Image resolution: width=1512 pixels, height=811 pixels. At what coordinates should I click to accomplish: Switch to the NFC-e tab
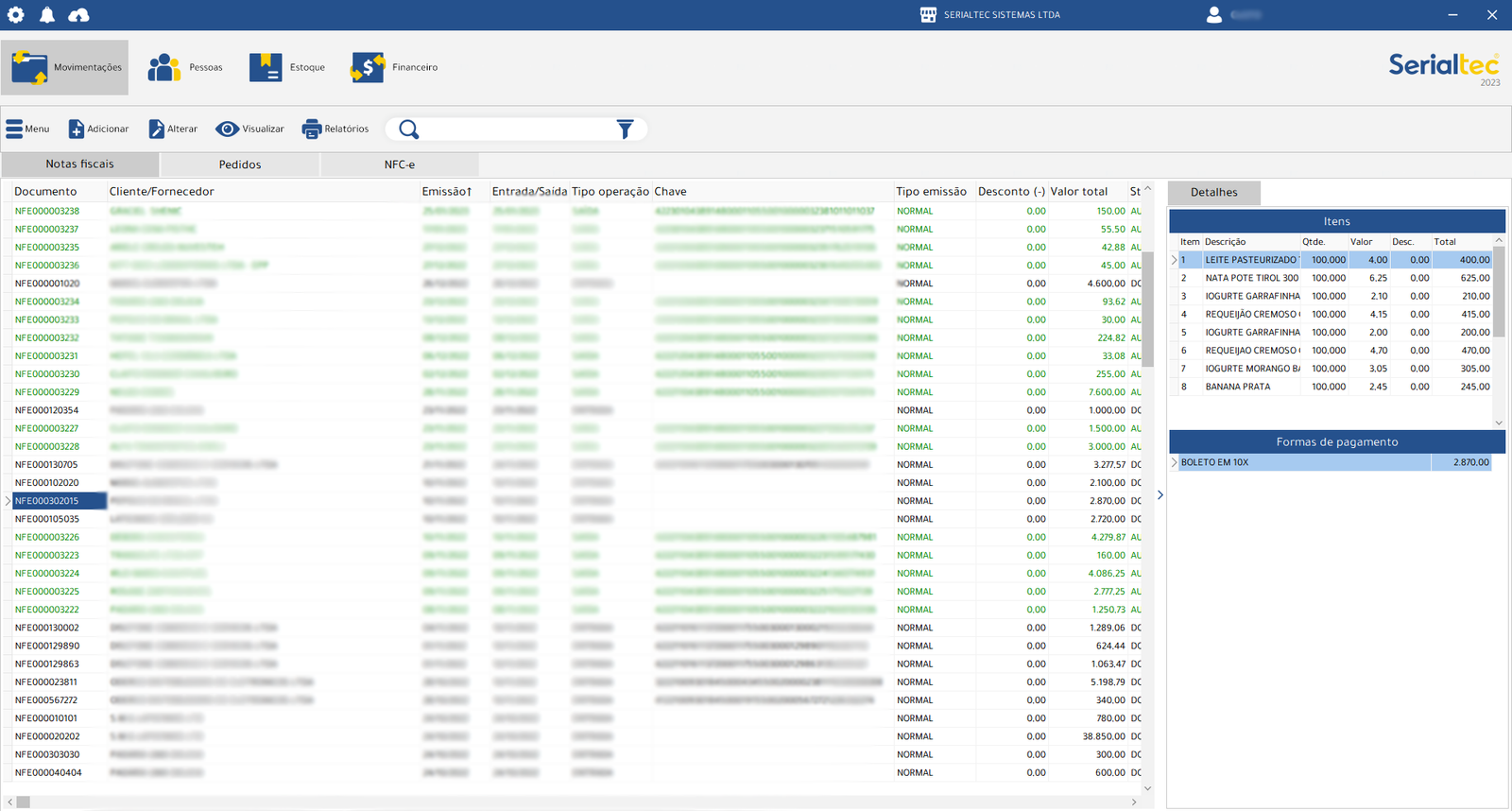click(x=400, y=164)
